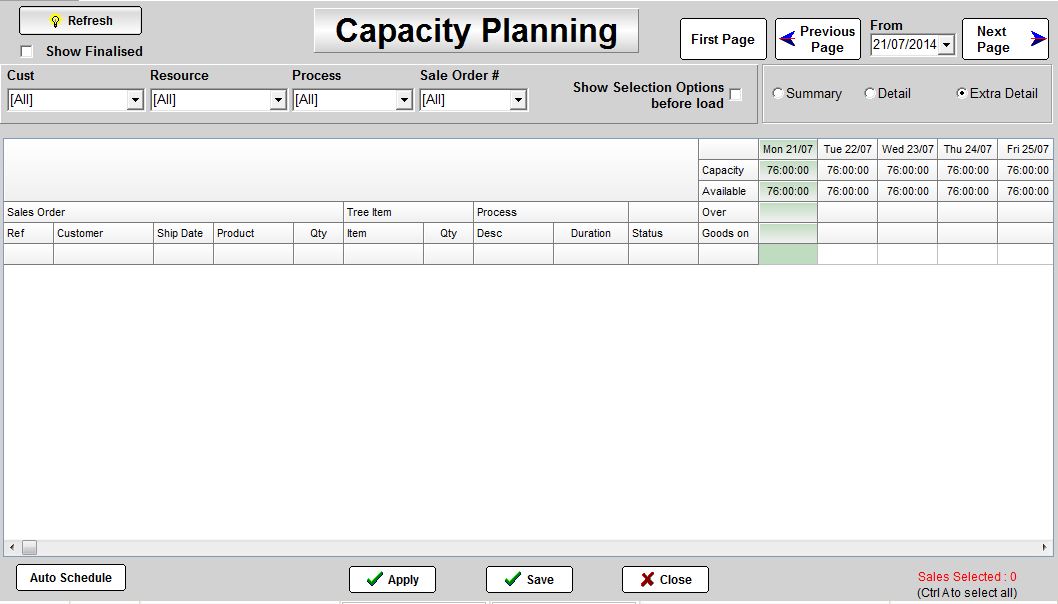The image size is (1058, 604).
Task: Go to Next Page with blue arrow
Action: click(1004, 39)
